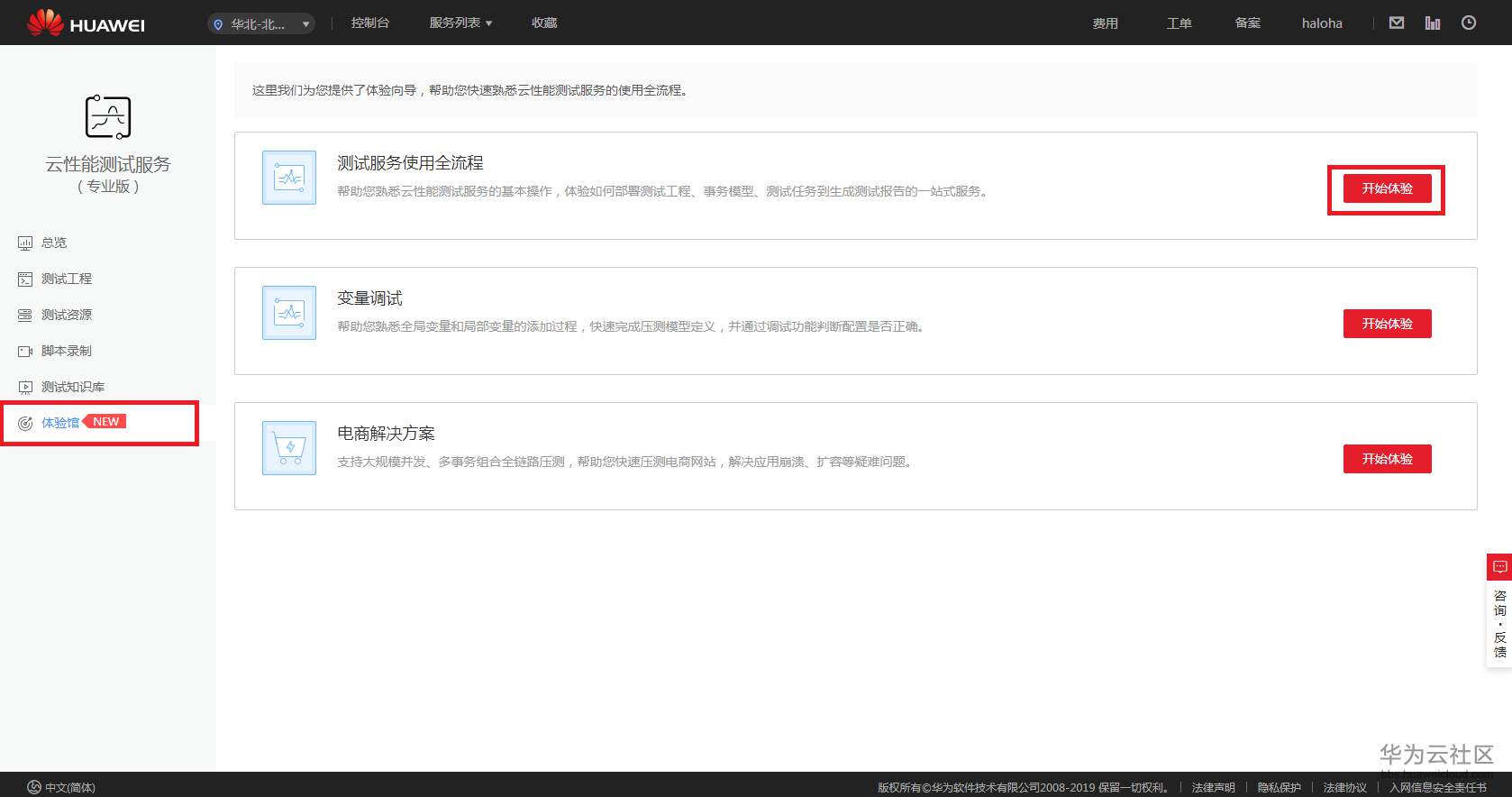Image resolution: width=1512 pixels, height=797 pixels.
Task: Open the 备案 filing menu
Action: (x=1247, y=23)
